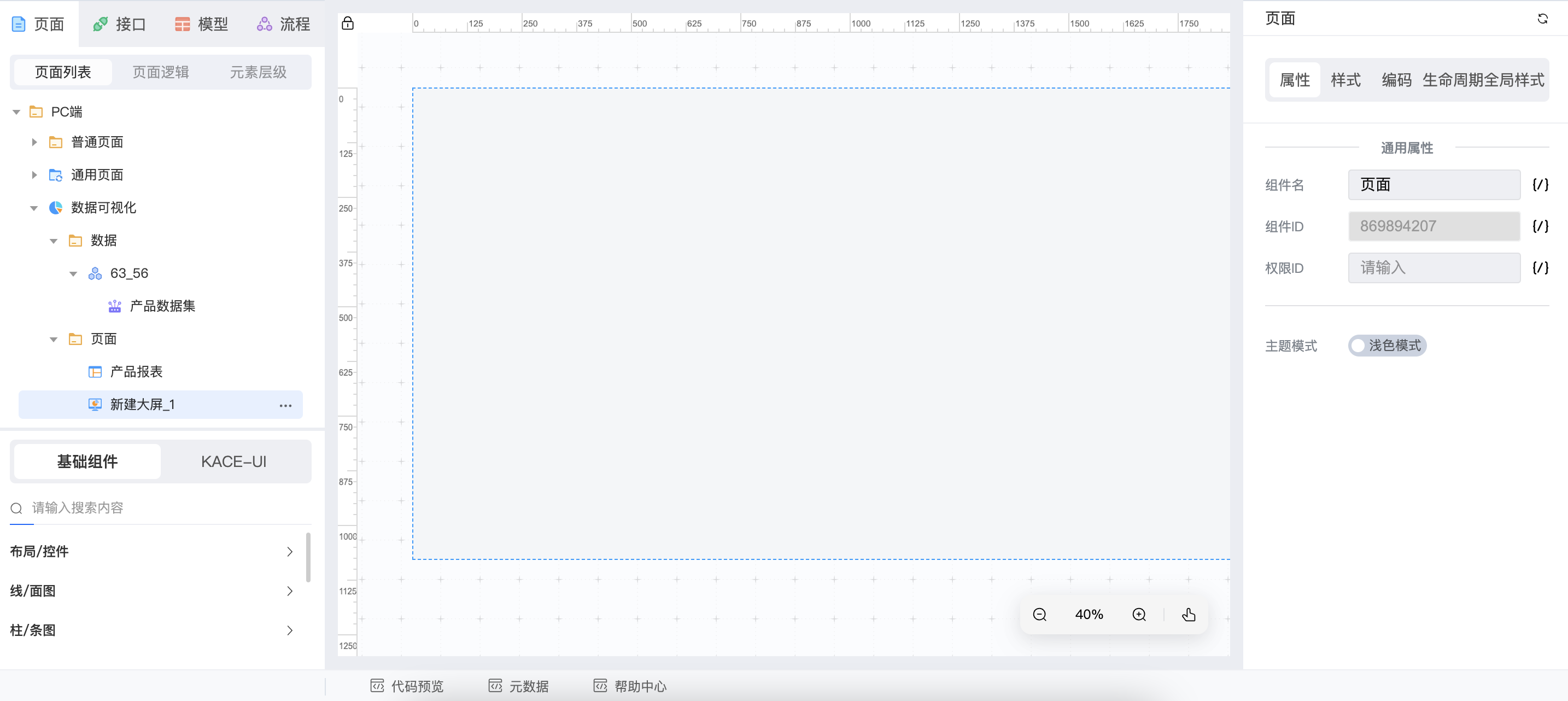Expand the 线/面图 component group
Screen dimensions: 1568x701
click(290, 592)
